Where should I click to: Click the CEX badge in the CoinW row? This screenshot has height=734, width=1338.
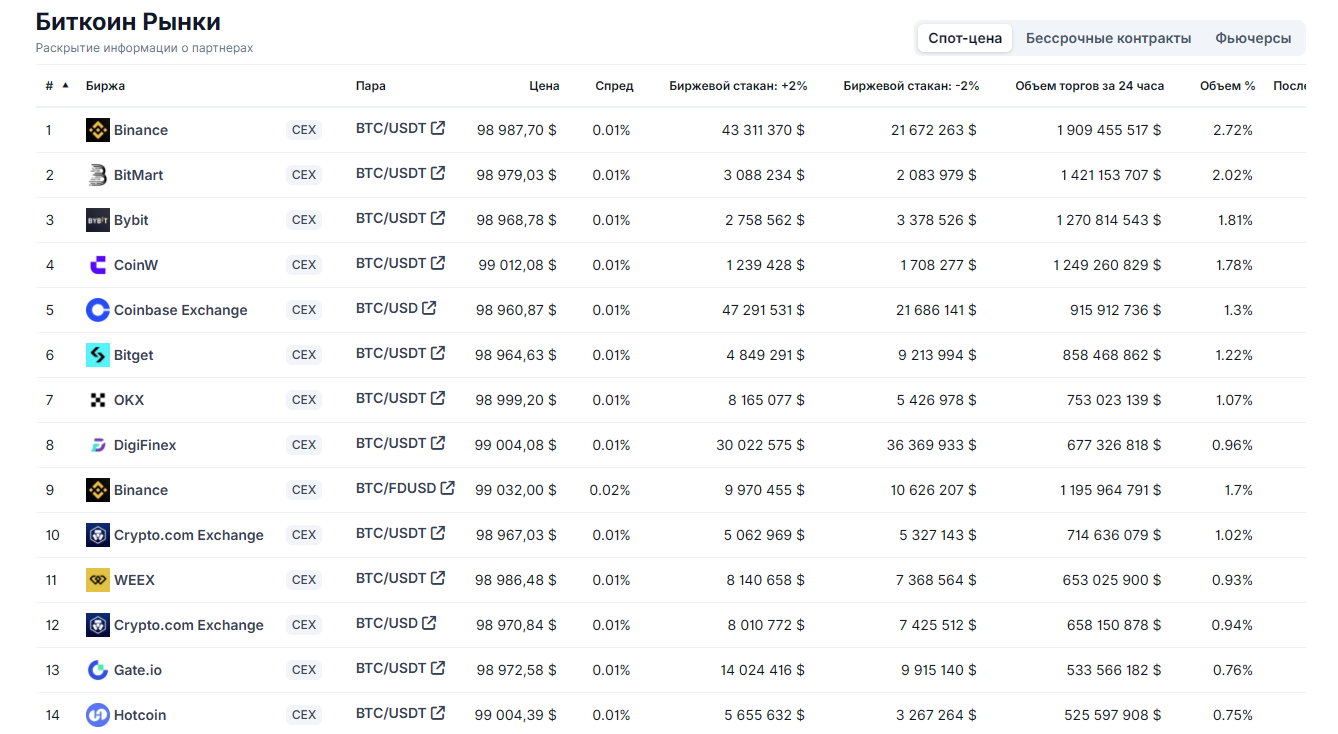(x=304, y=265)
